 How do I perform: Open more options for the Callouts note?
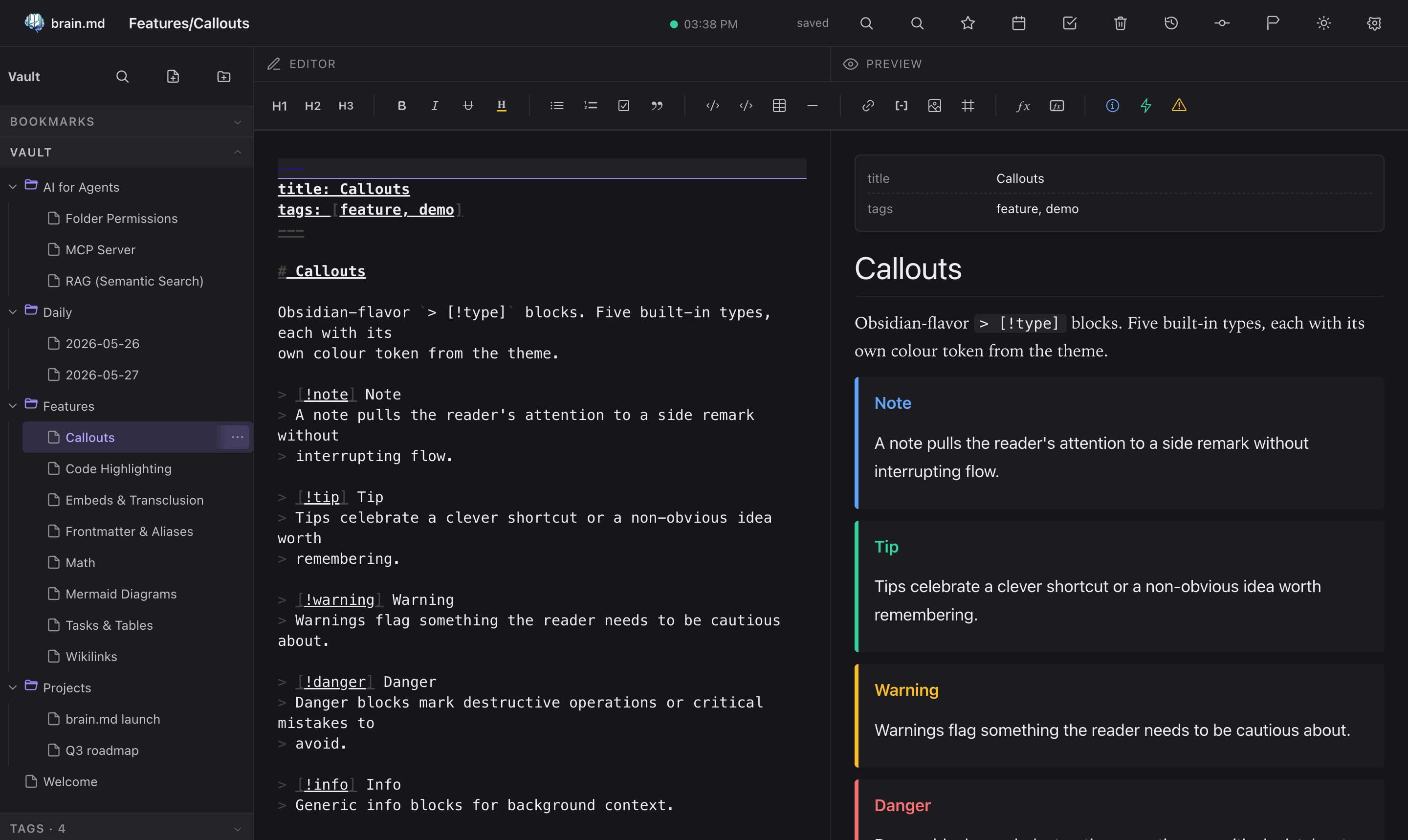tap(237, 437)
